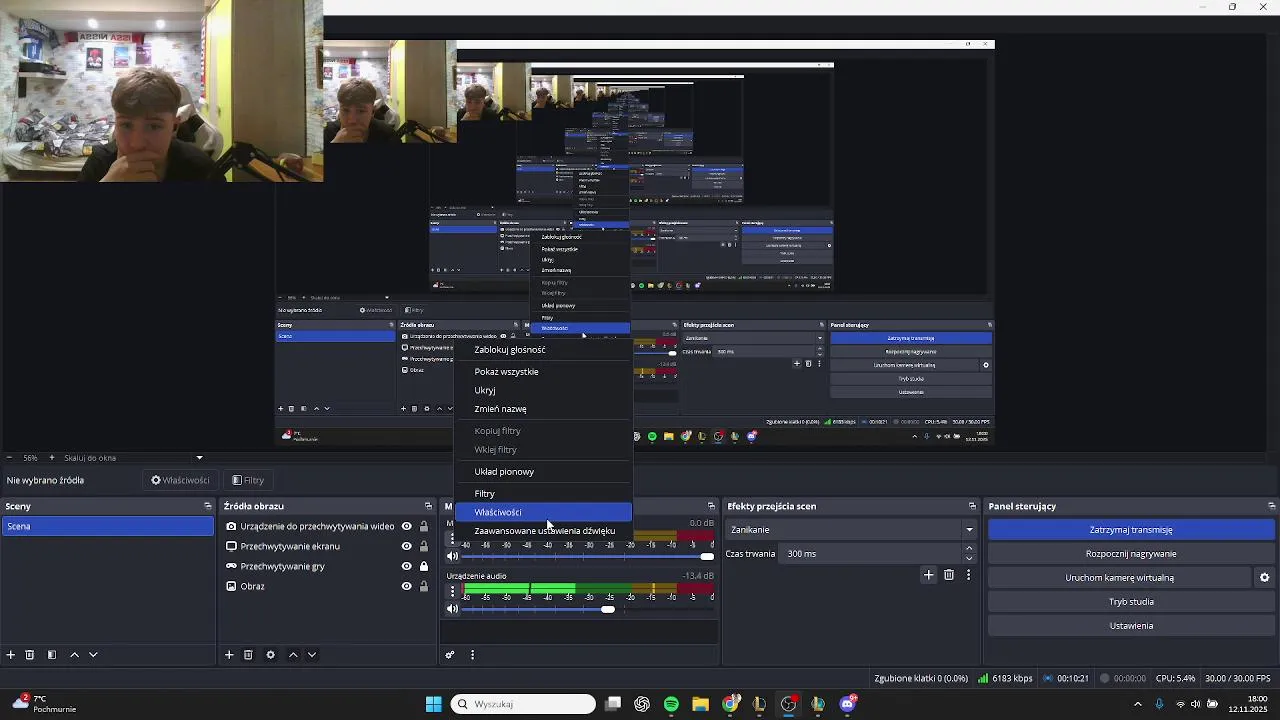The width and height of the screenshot is (1280, 720).
Task: Show hidden system tray icons chevron
Action: pyautogui.click(x=1137, y=704)
